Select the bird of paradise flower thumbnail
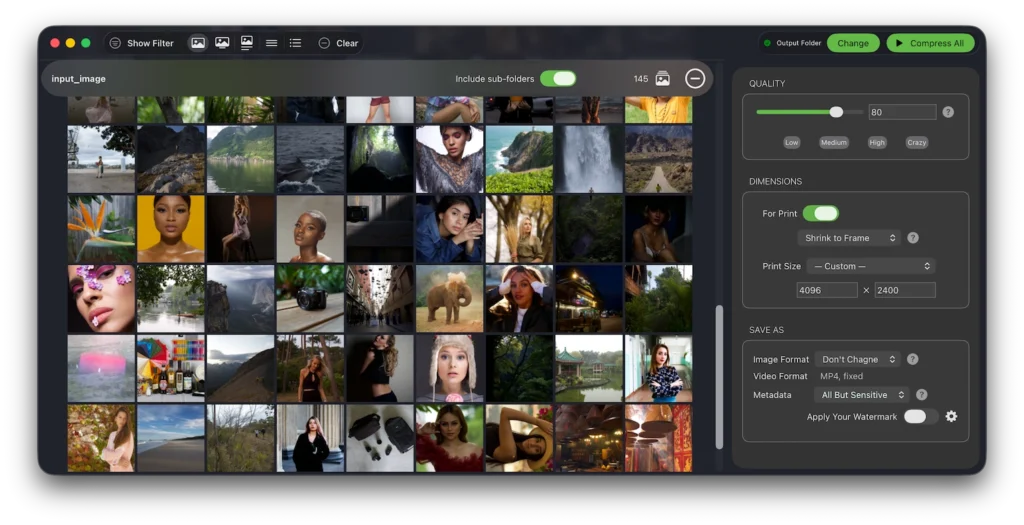The width and height of the screenshot is (1024, 525). click(101, 229)
